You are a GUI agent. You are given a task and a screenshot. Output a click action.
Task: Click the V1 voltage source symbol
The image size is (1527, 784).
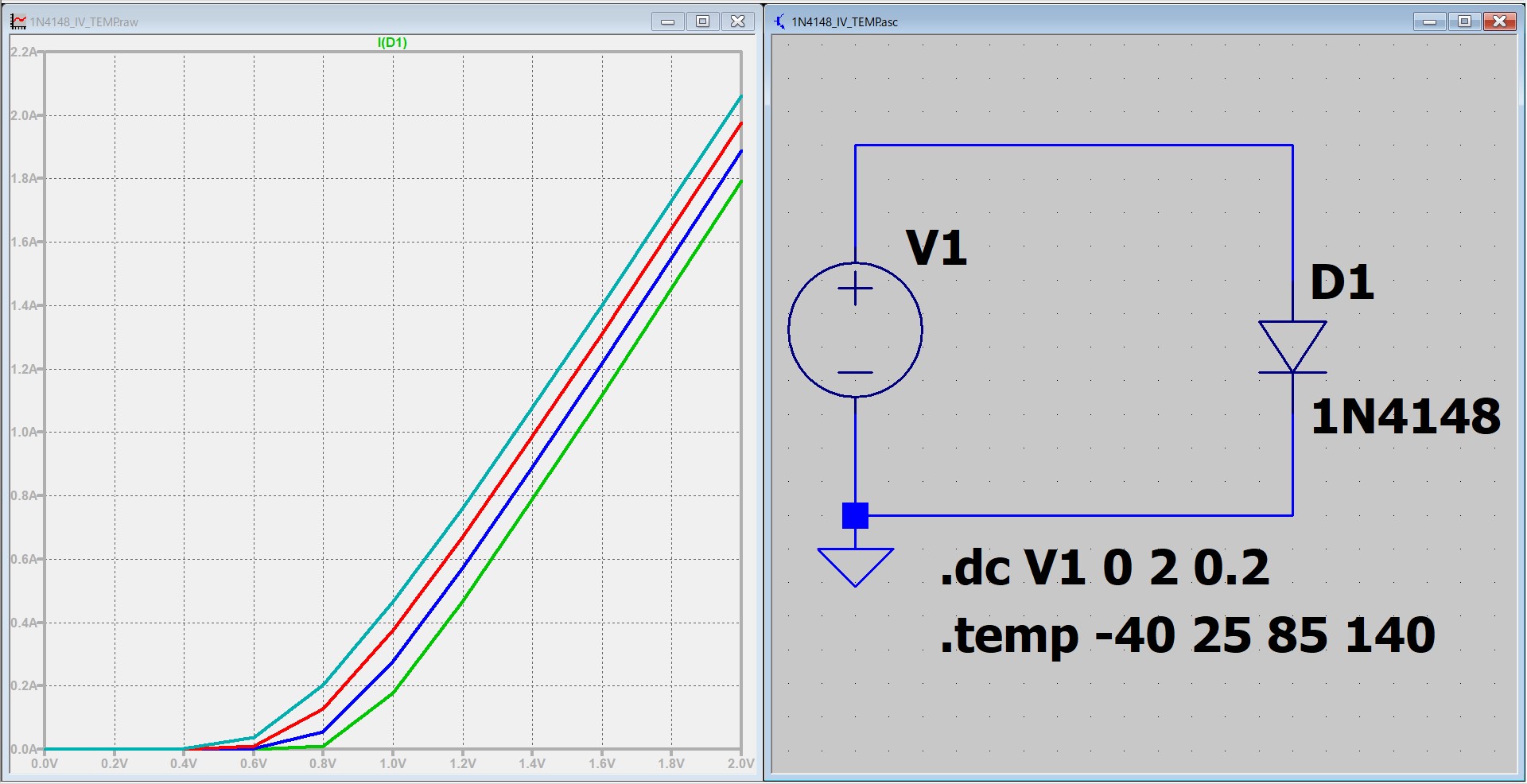click(855, 329)
